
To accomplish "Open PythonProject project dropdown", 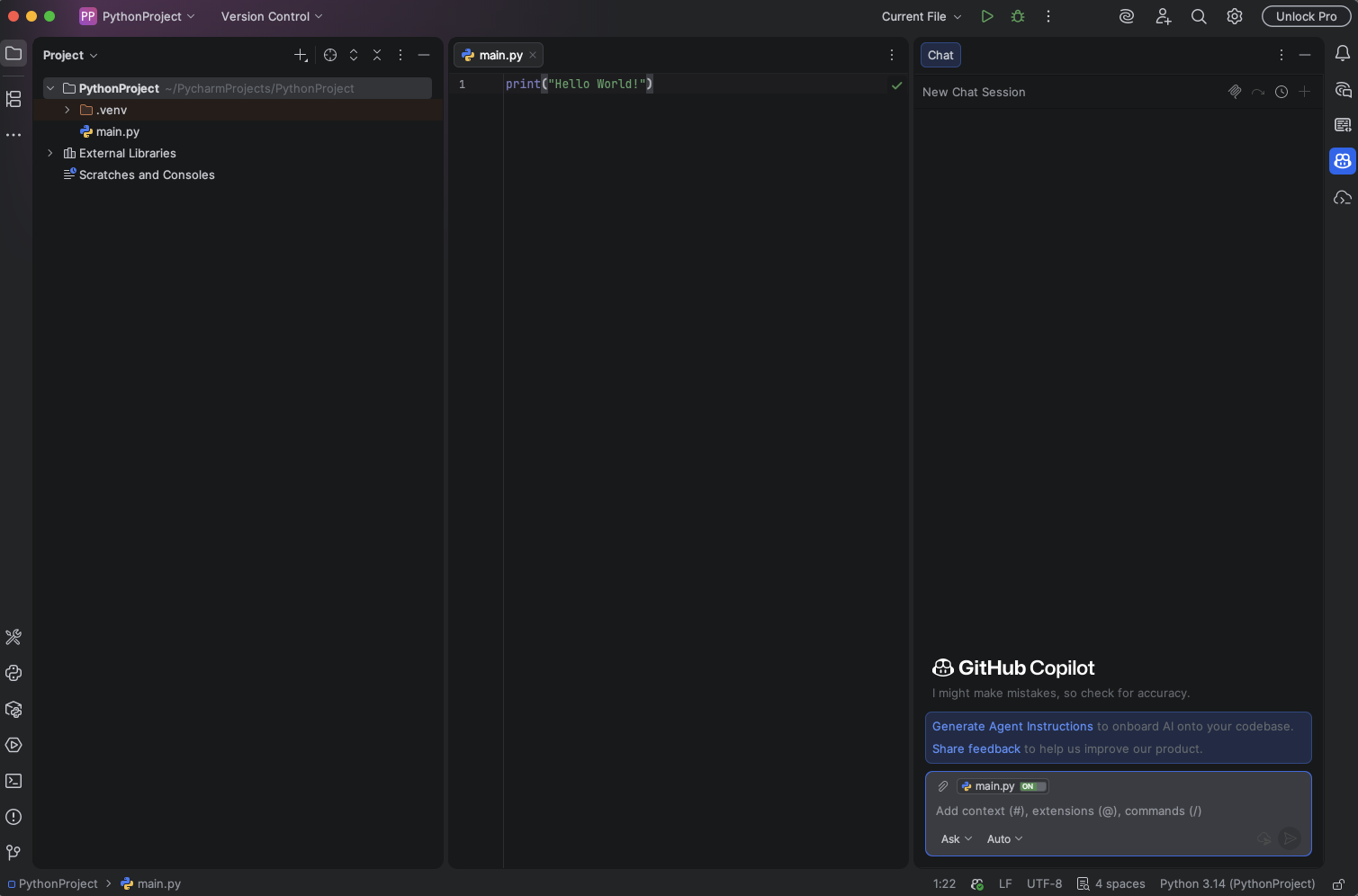I will (138, 16).
